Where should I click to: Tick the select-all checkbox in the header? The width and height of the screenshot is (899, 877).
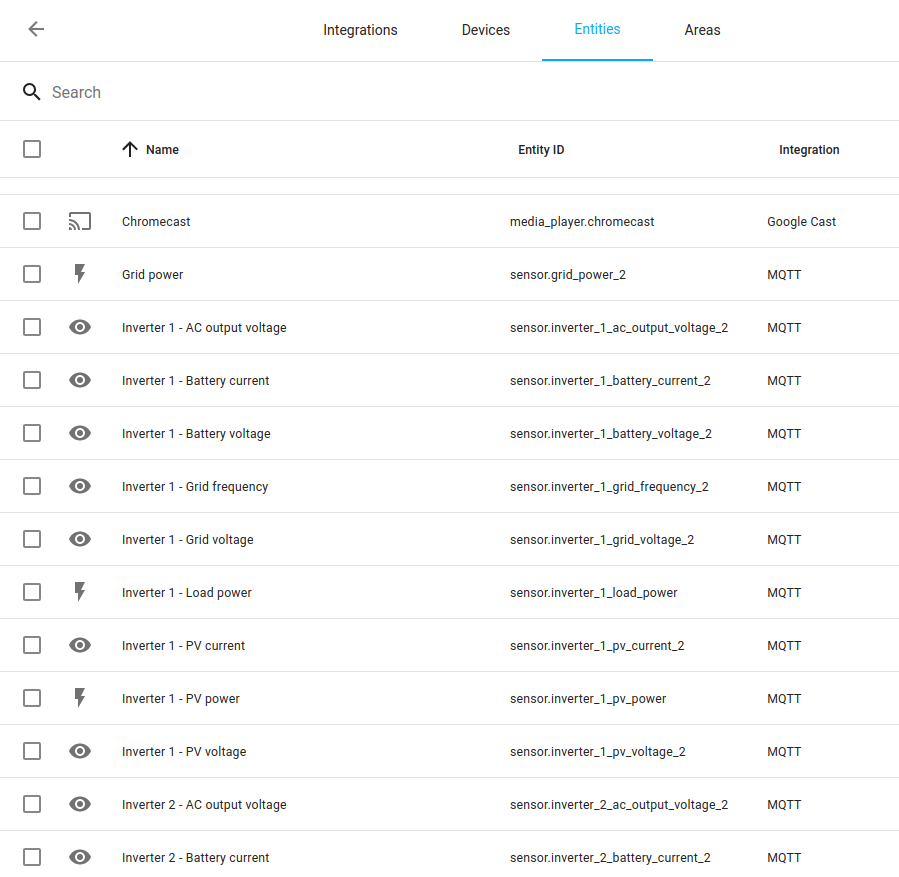(x=31, y=148)
